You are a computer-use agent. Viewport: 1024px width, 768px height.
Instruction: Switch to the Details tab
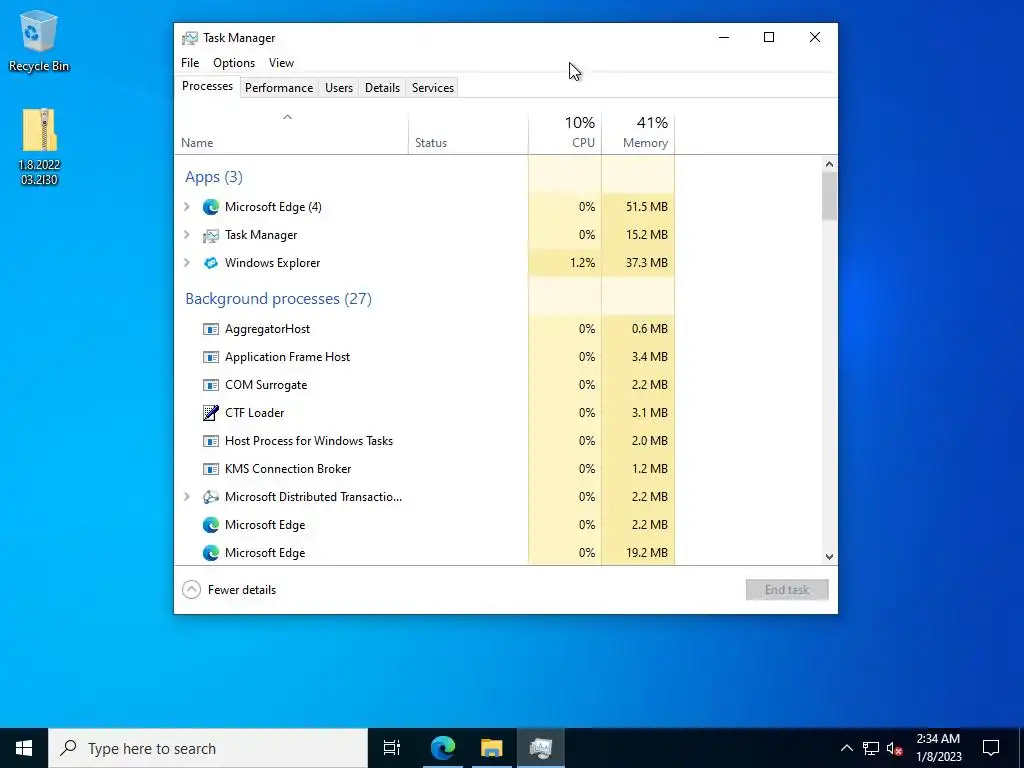coord(382,88)
